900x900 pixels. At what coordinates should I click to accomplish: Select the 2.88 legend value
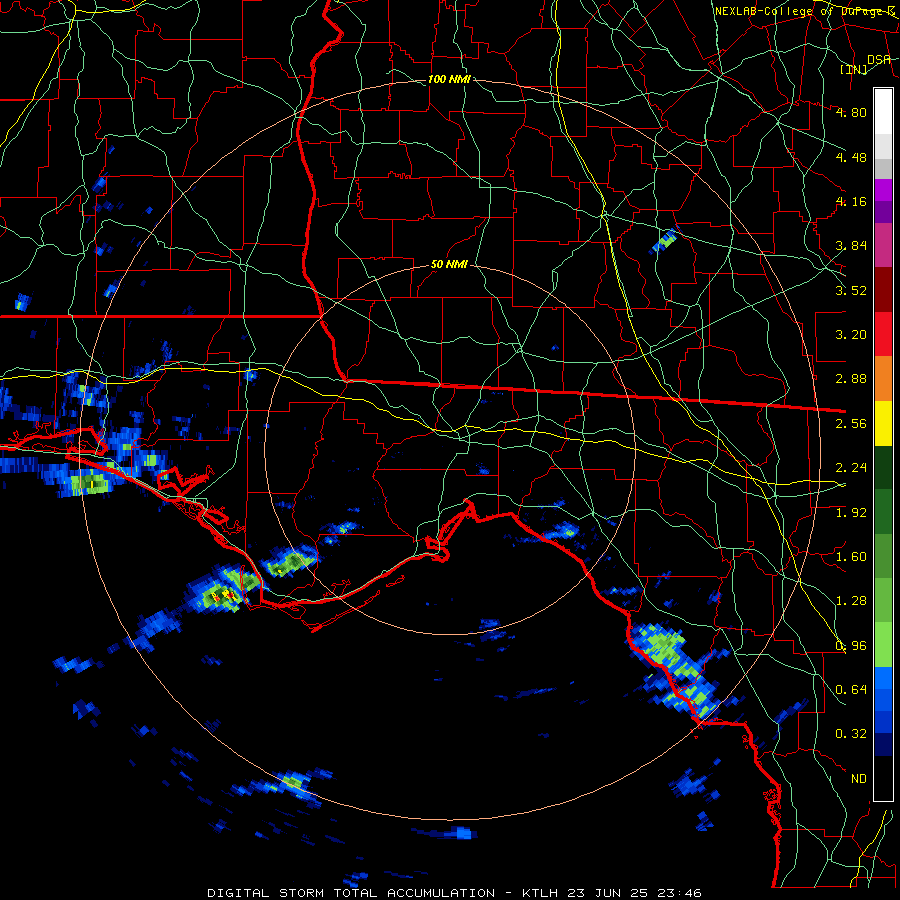[x=851, y=379]
